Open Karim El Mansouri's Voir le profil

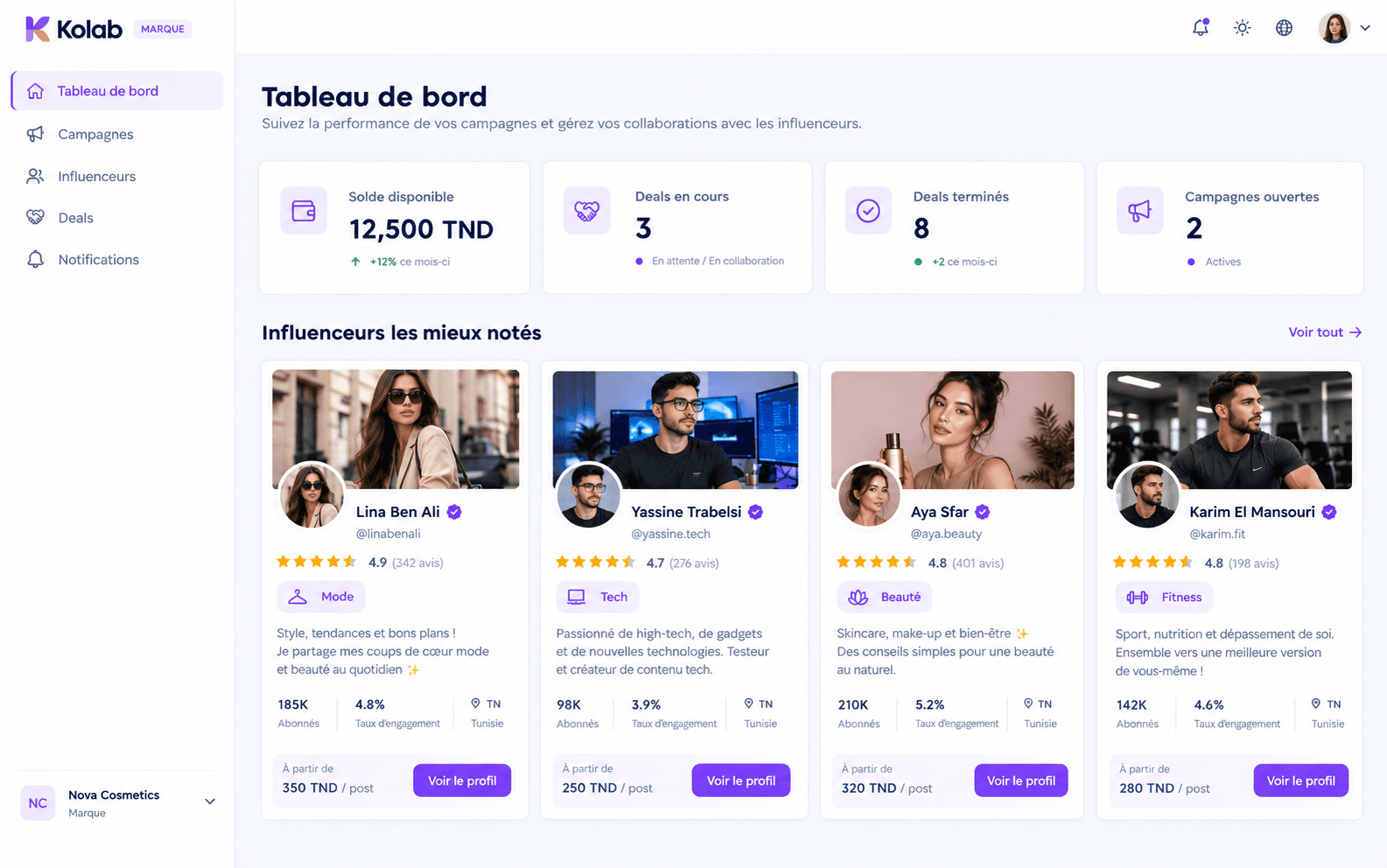click(1300, 780)
